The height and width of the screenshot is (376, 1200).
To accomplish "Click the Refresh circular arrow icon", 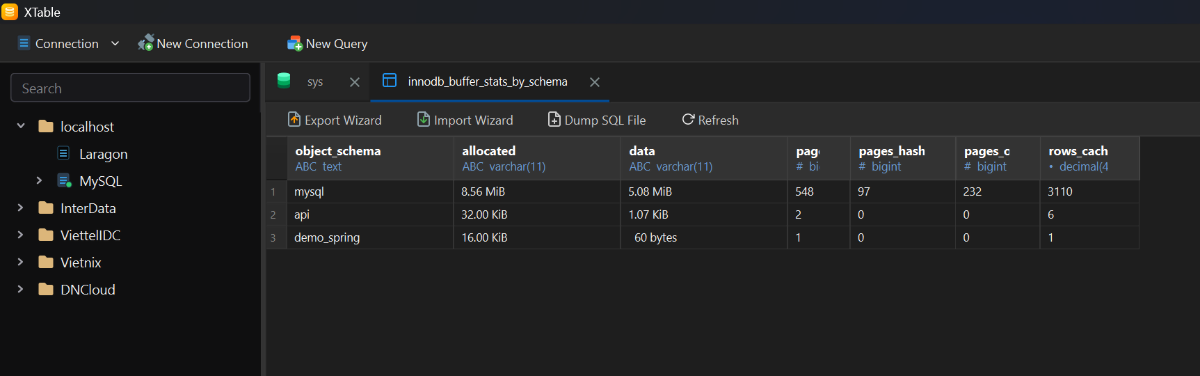I will [x=688, y=120].
